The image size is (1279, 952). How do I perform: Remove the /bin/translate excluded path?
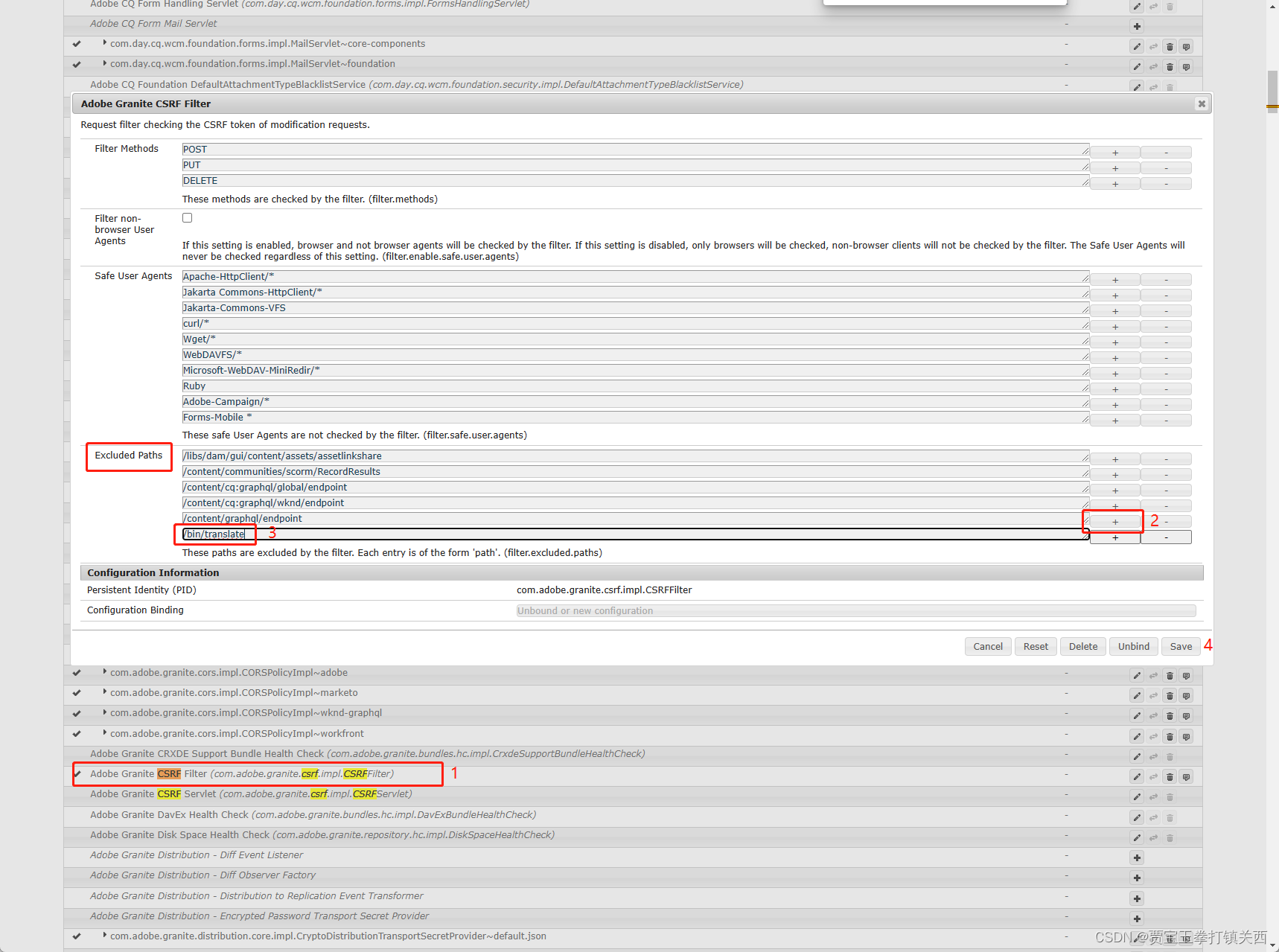coord(1166,537)
